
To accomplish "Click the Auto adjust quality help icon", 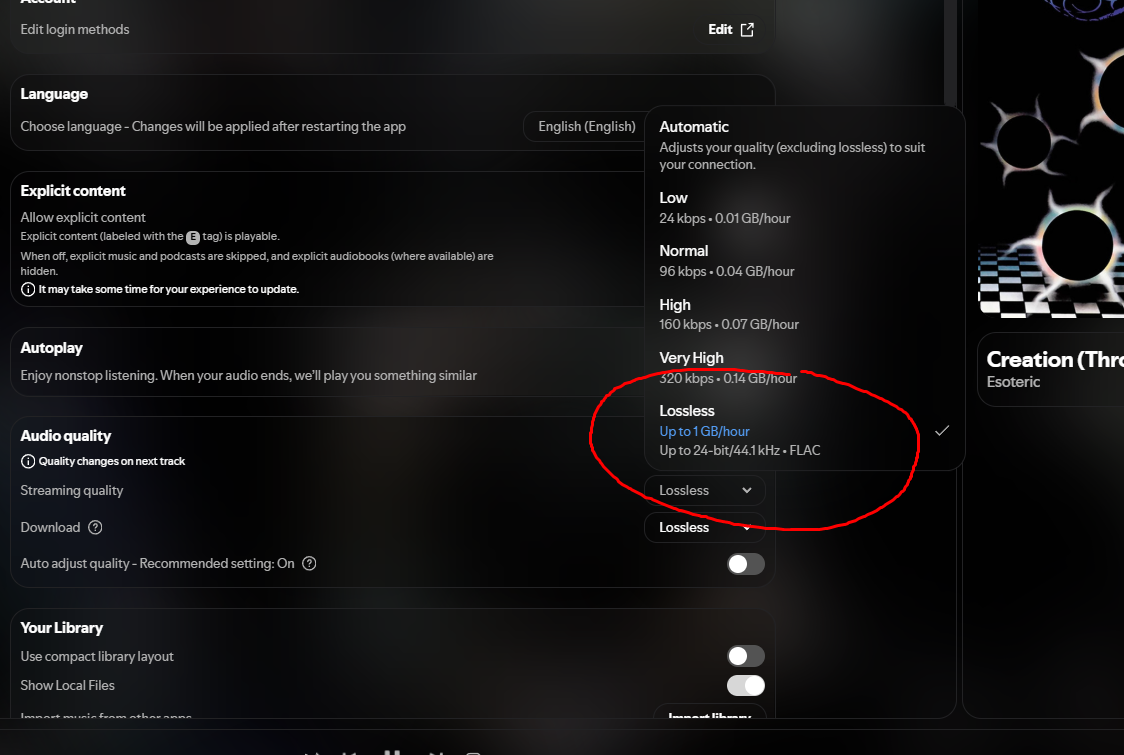I will 309,564.
